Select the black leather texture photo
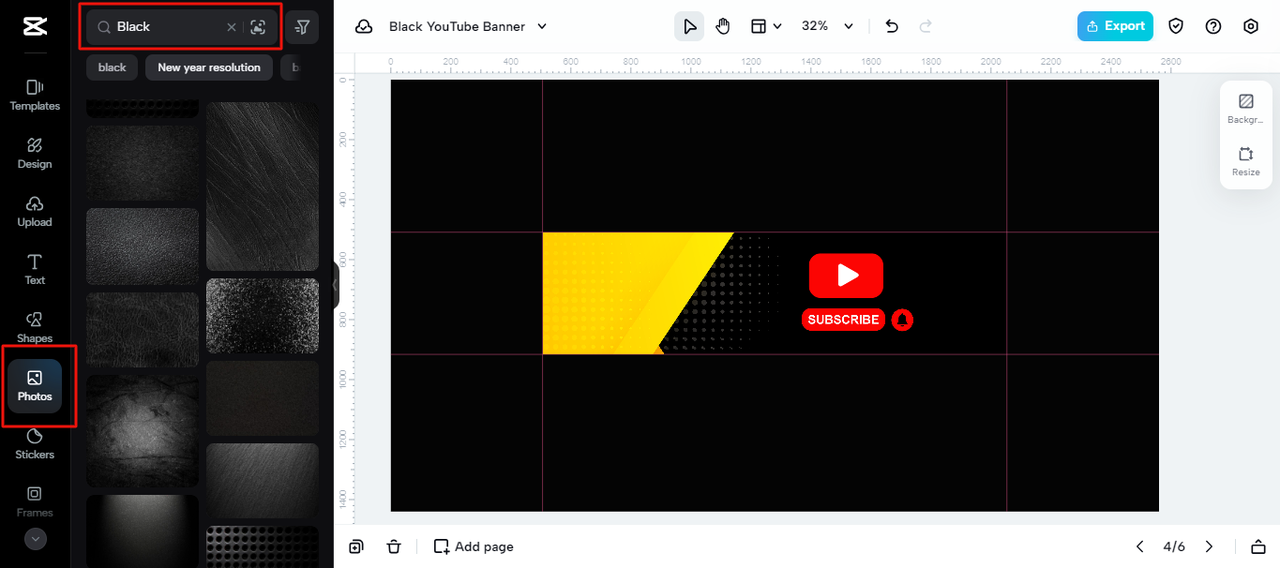The width and height of the screenshot is (1280, 568). (142, 246)
